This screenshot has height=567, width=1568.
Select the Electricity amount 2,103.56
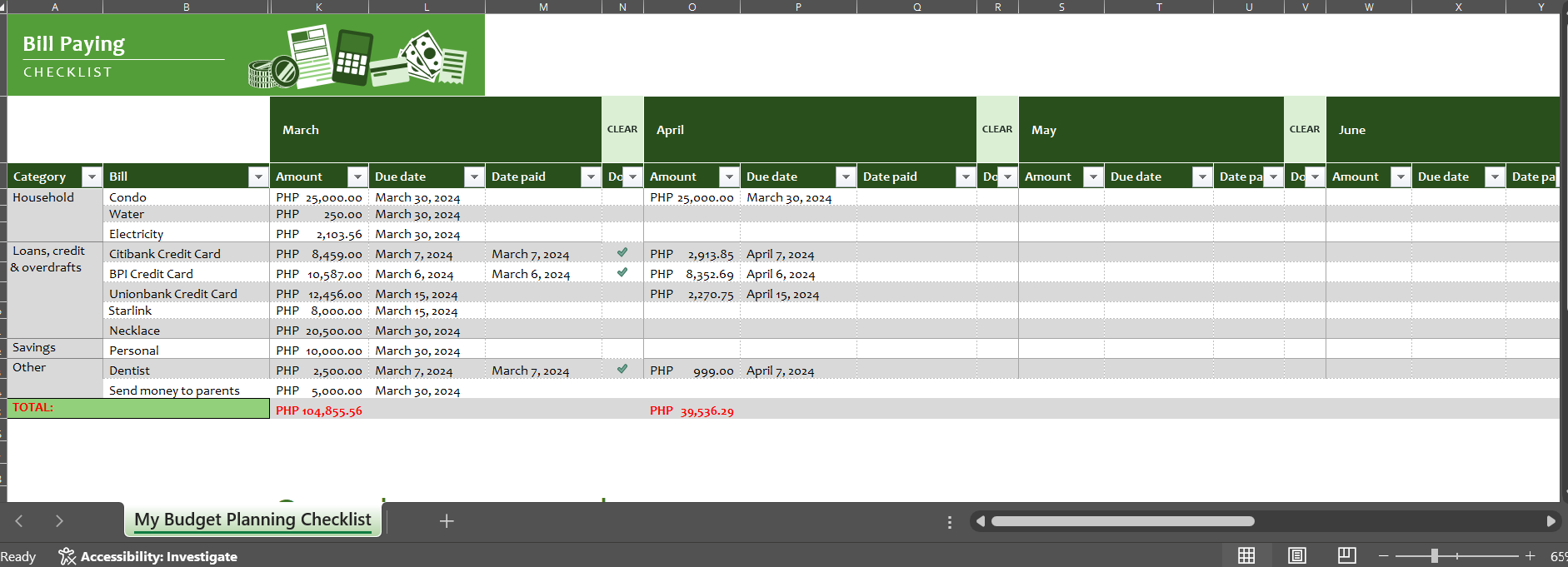319,234
